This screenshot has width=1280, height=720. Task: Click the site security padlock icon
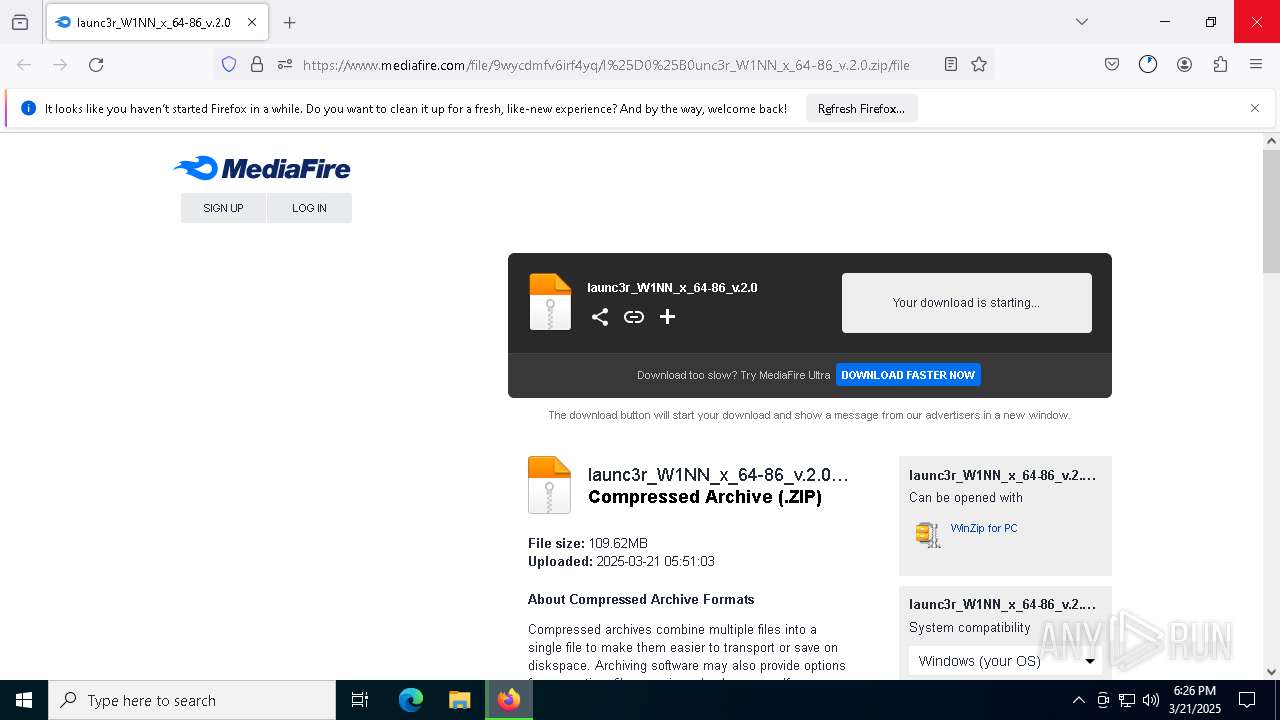[257, 65]
